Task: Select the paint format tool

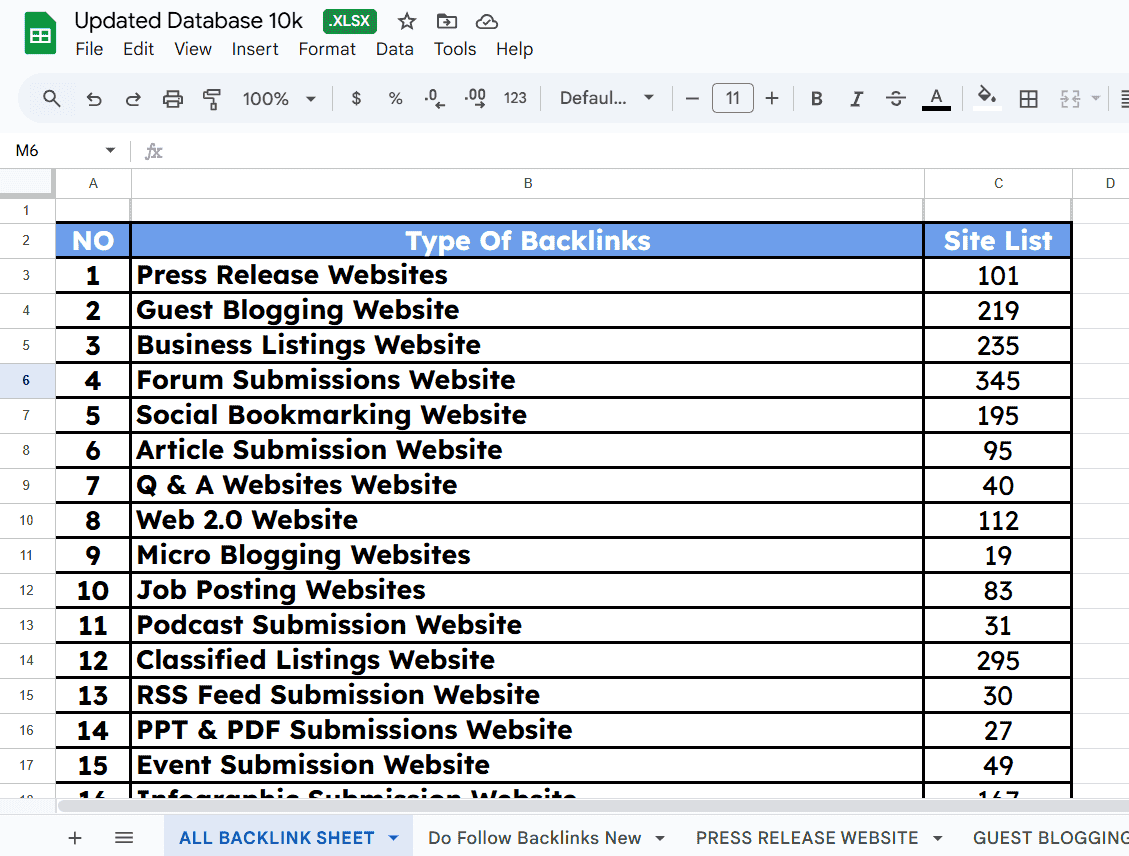Action: click(212, 98)
